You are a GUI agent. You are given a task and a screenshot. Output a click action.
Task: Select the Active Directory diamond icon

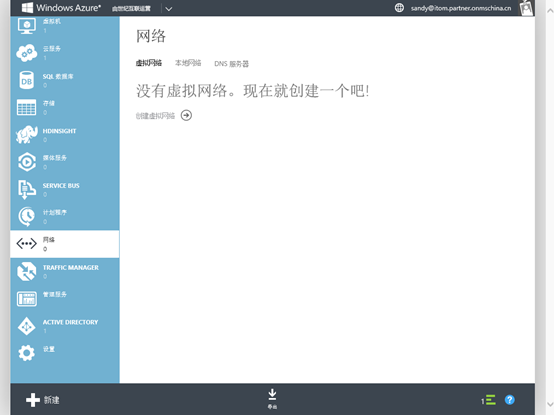26,326
